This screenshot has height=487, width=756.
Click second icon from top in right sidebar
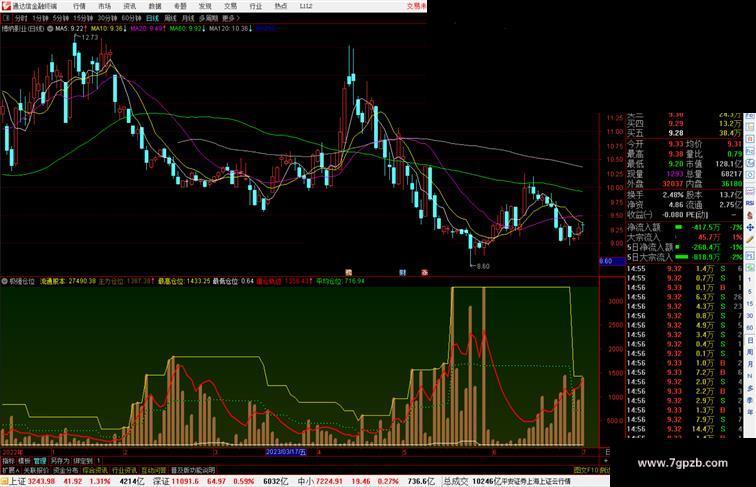750,126
